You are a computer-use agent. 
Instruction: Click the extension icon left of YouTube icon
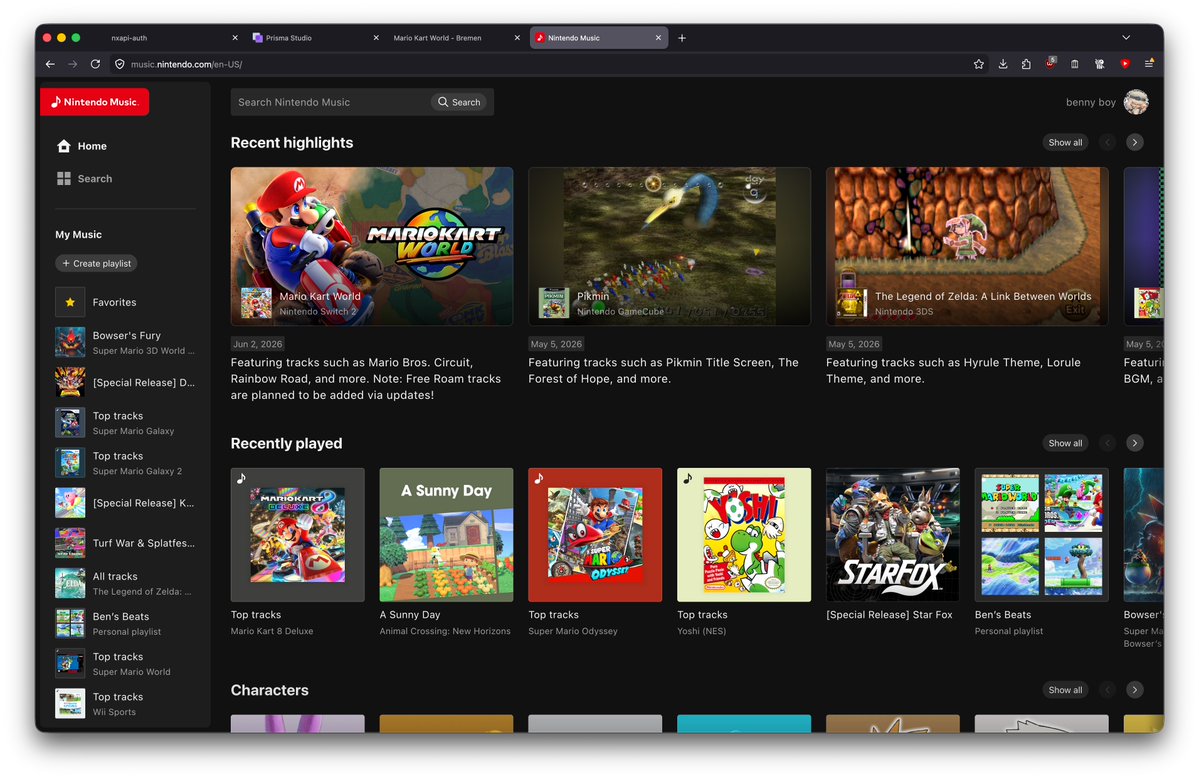pyautogui.click(x=1100, y=64)
